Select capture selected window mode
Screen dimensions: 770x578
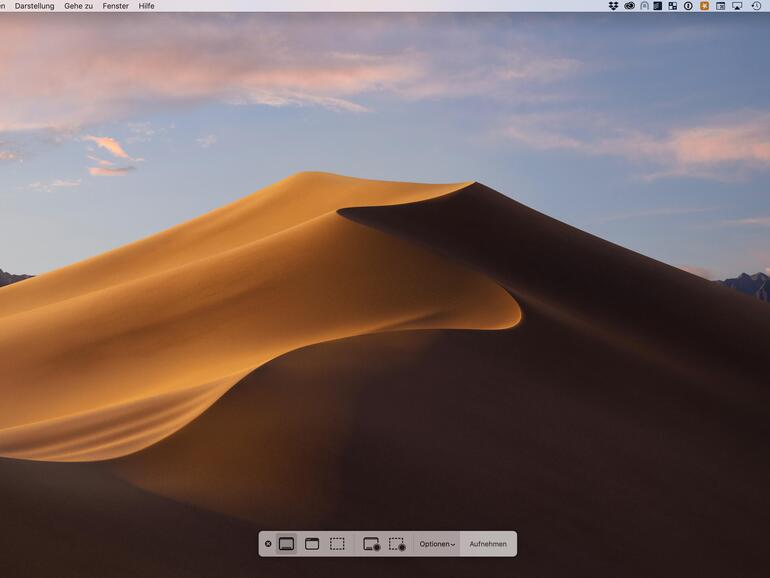312,544
